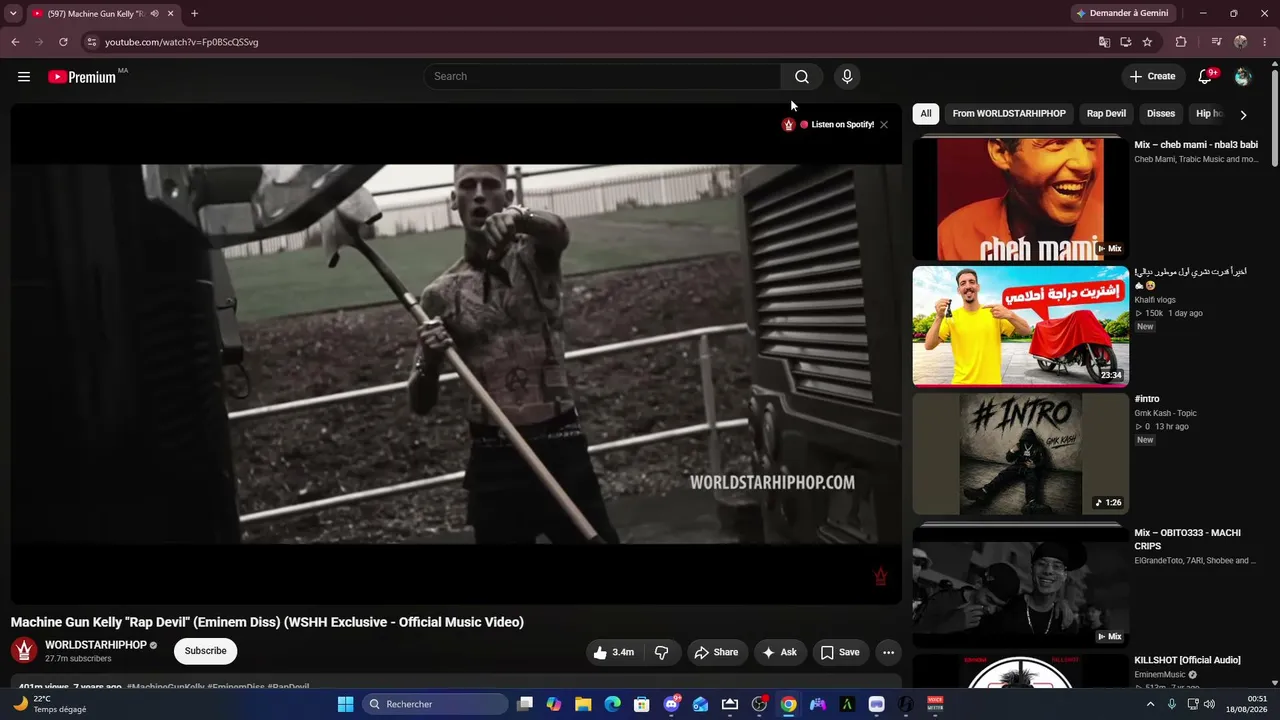
Task: Open Microsoft Edge from the taskbar
Action: click(612, 704)
